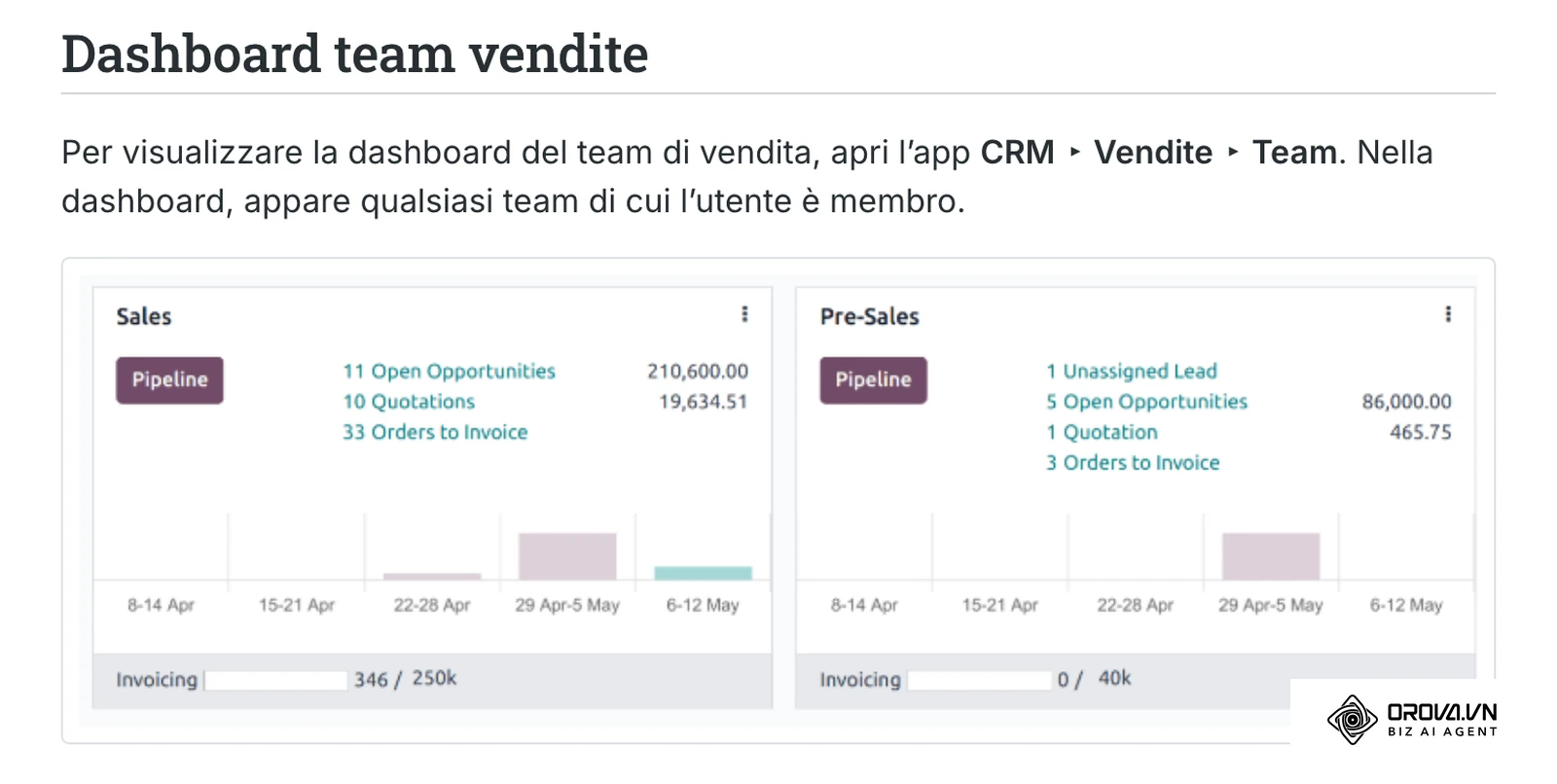Click the 19,634.51 quotations amount
The height and width of the screenshot is (784, 1557).
[x=703, y=402]
